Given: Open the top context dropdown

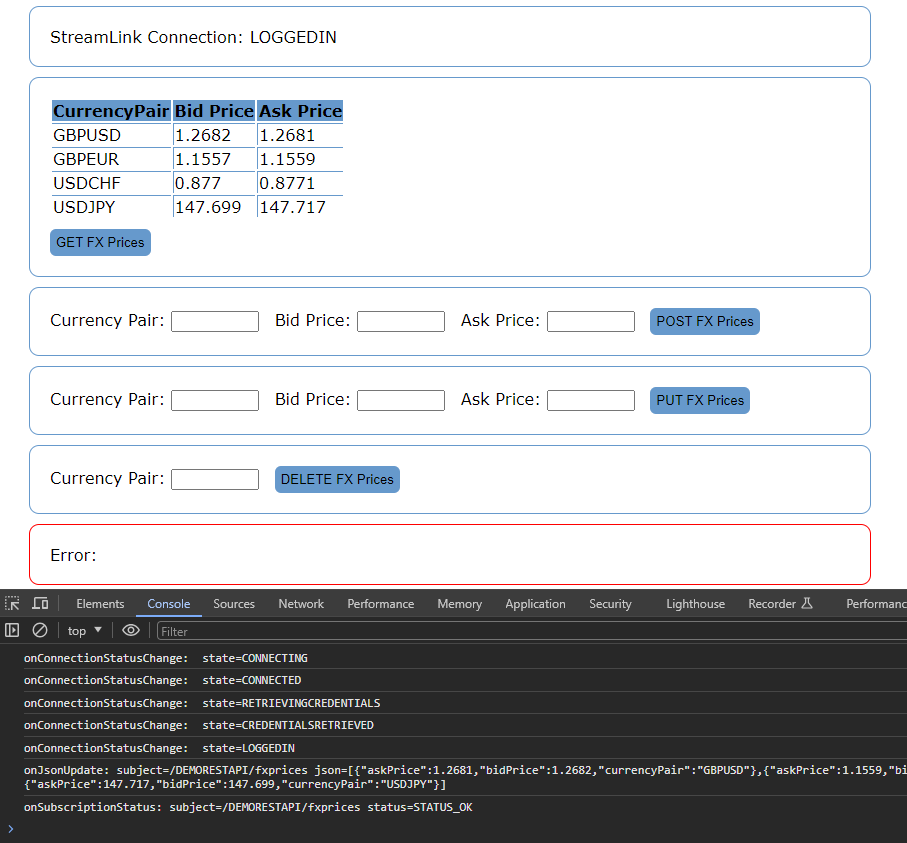Looking at the screenshot, I should click(84, 631).
